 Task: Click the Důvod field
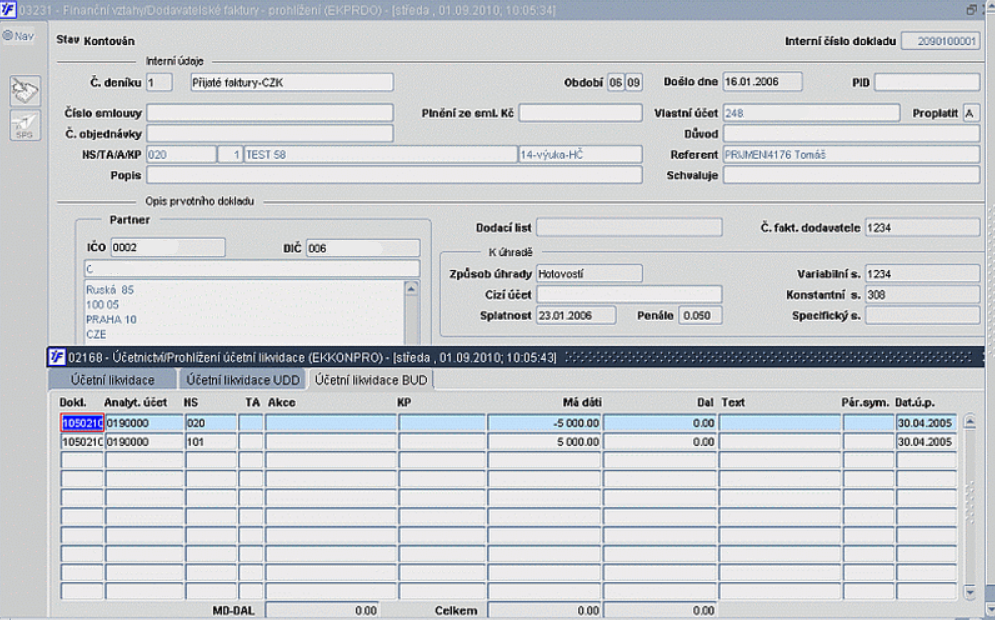pos(851,134)
